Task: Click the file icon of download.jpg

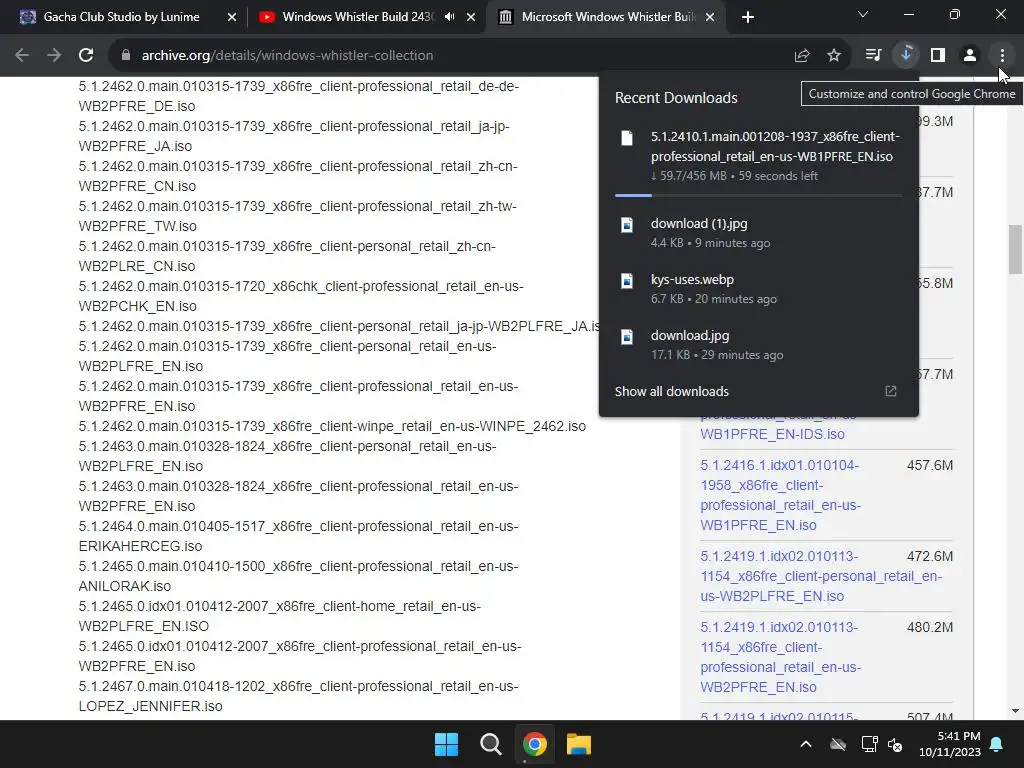Action: coord(627,337)
